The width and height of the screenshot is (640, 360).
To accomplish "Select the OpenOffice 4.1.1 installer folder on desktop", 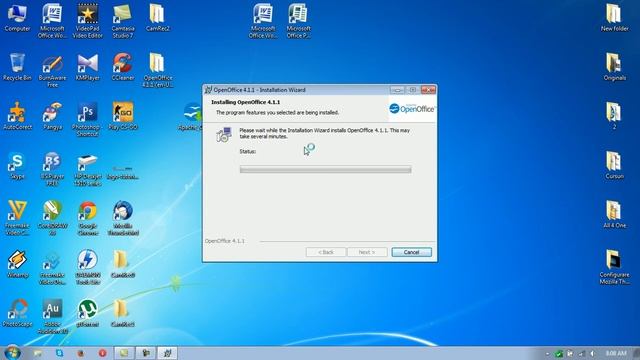I will (158, 70).
